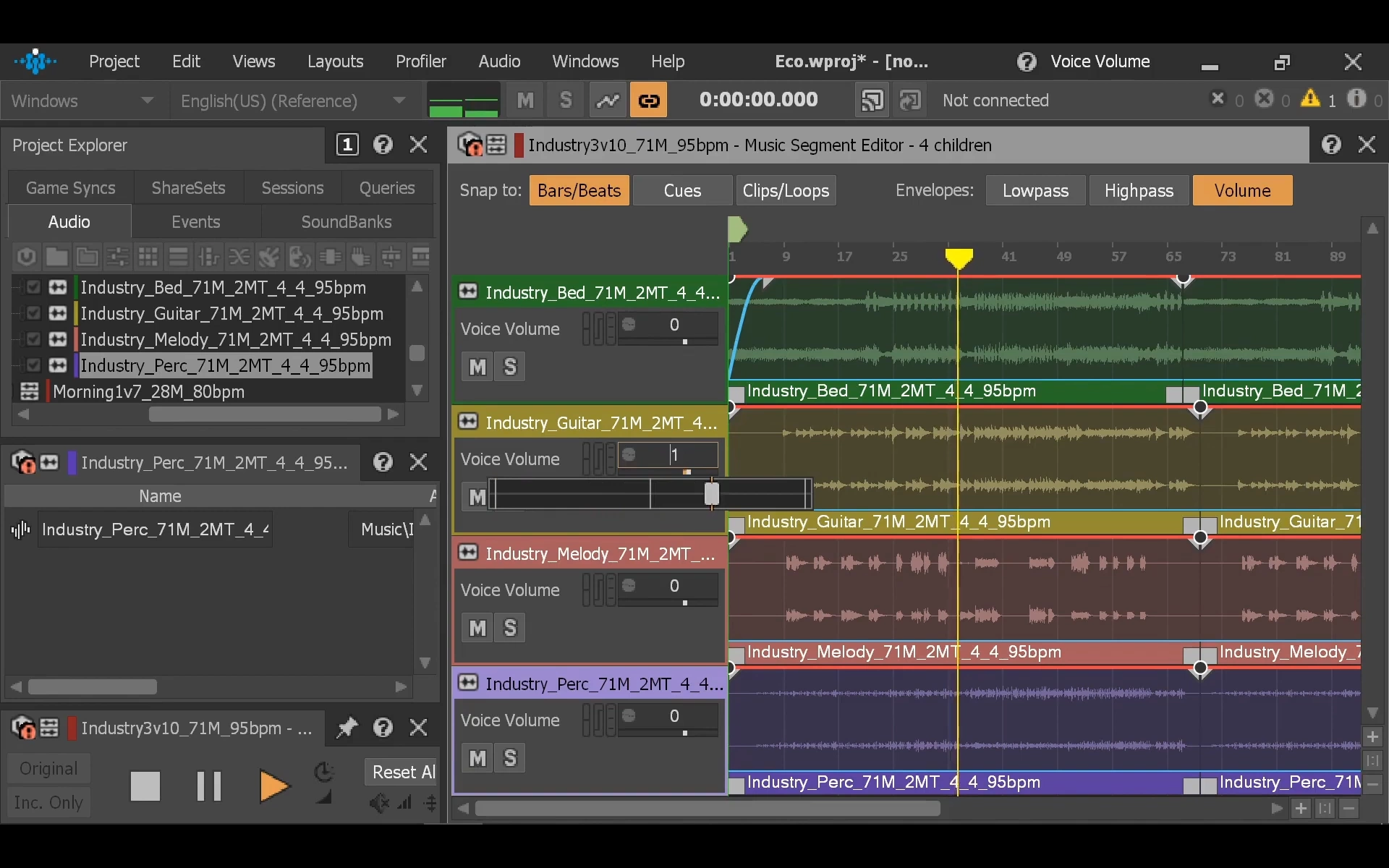Solo the Industry_Melody track

pos(510,628)
